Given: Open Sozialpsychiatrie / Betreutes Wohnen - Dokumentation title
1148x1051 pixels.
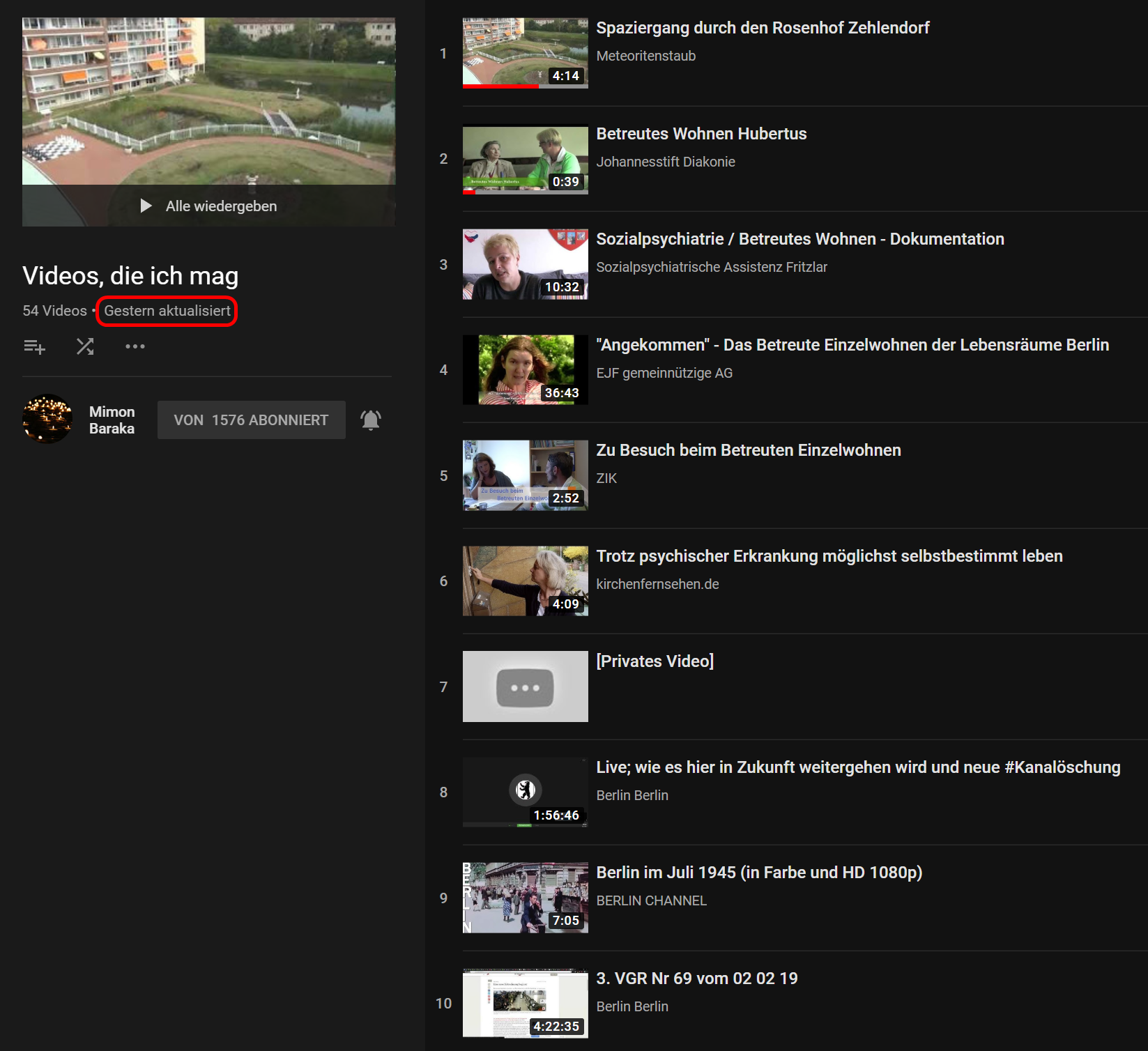Looking at the screenshot, I should coord(800,239).
